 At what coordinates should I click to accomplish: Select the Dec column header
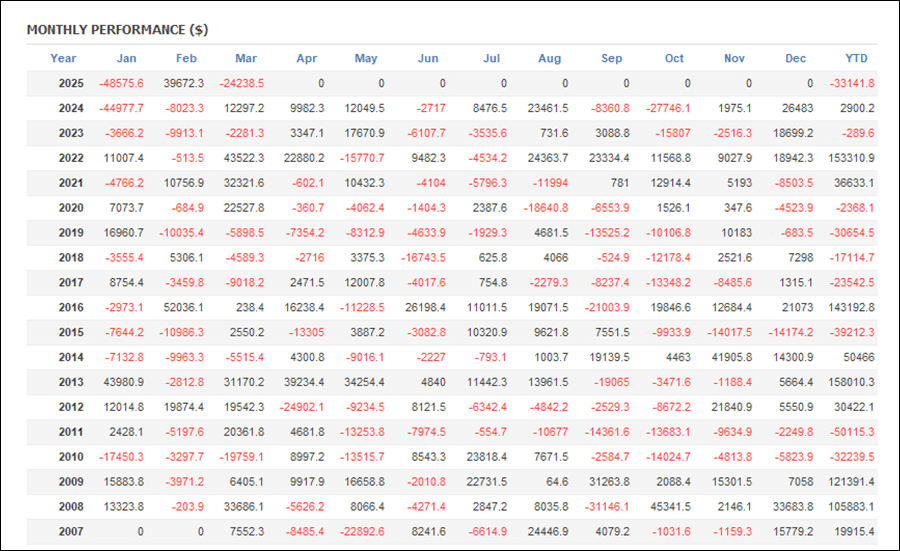pos(795,58)
